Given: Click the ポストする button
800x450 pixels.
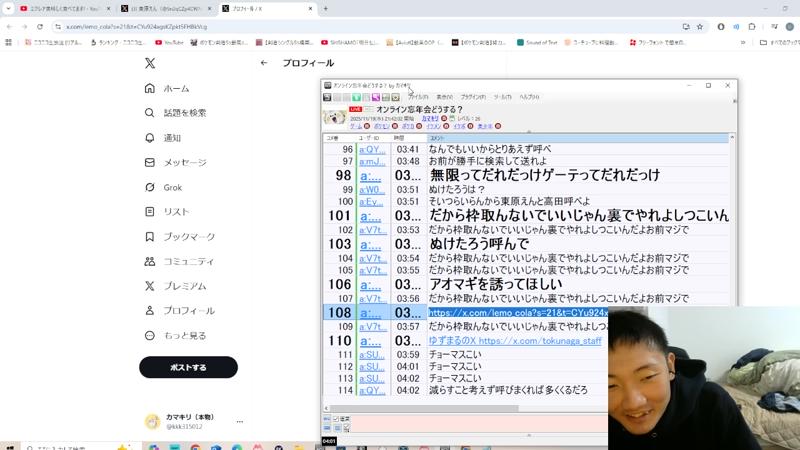Looking at the screenshot, I should click(x=188, y=367).
